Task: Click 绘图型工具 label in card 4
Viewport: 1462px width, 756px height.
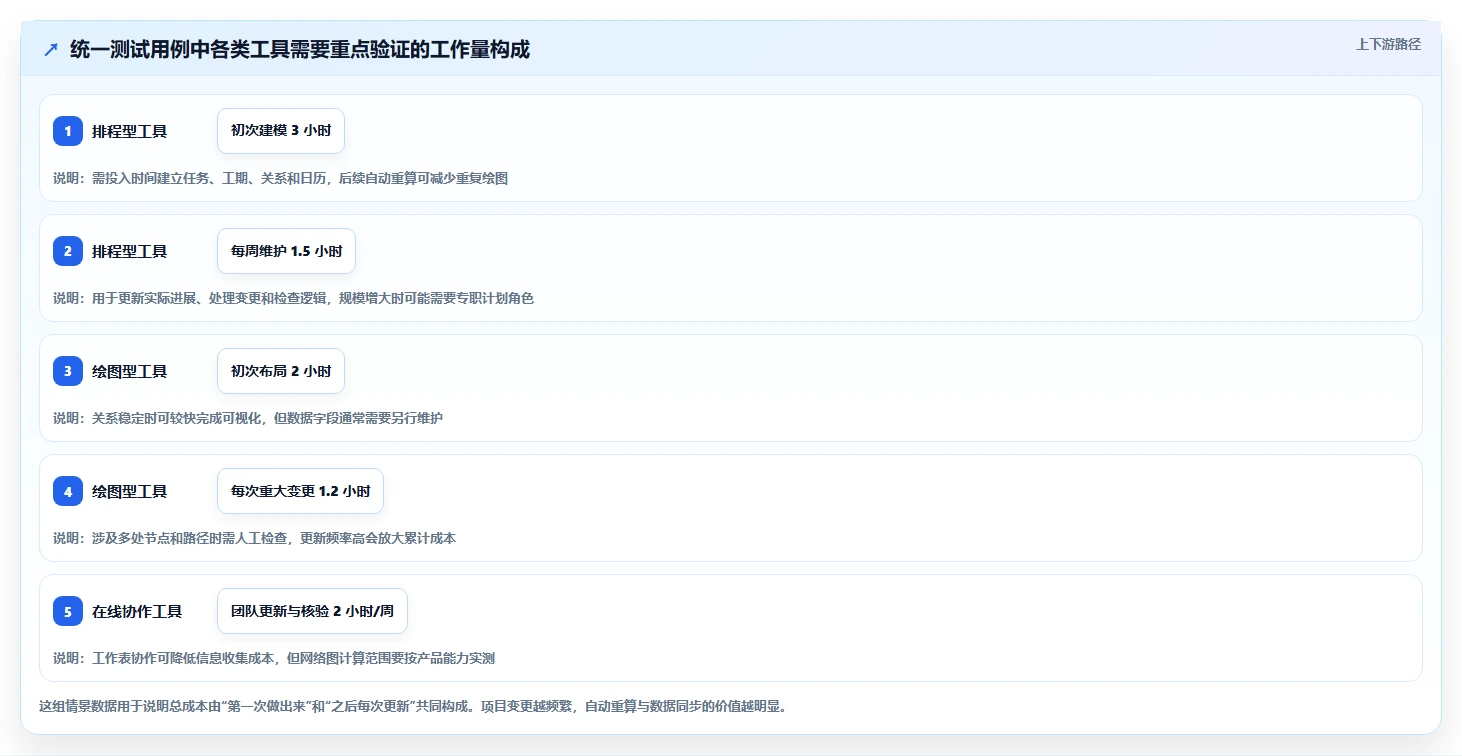Action: tap(129, 491)
